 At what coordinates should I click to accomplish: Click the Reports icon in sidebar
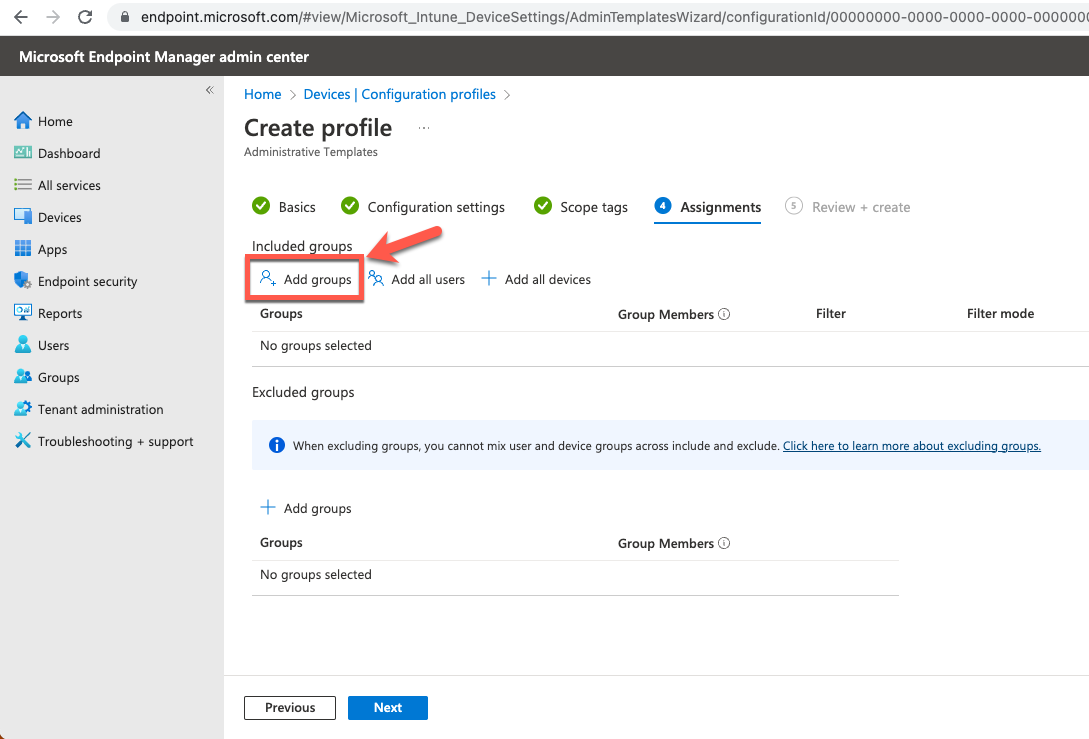[23, 313]
